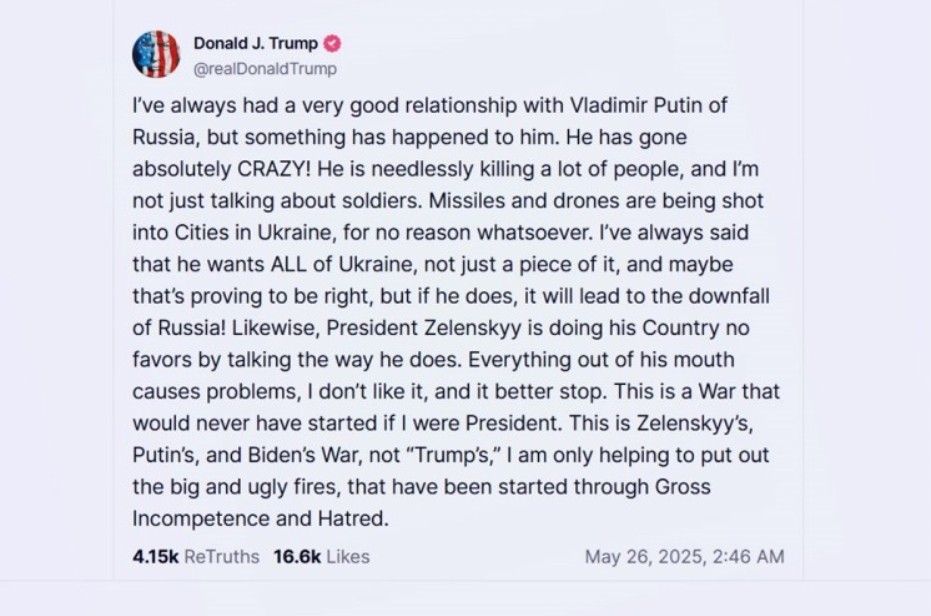The height and width of the screenshot is (616, 931).
Task: Click the Likes label
Action: click(348, 557)
